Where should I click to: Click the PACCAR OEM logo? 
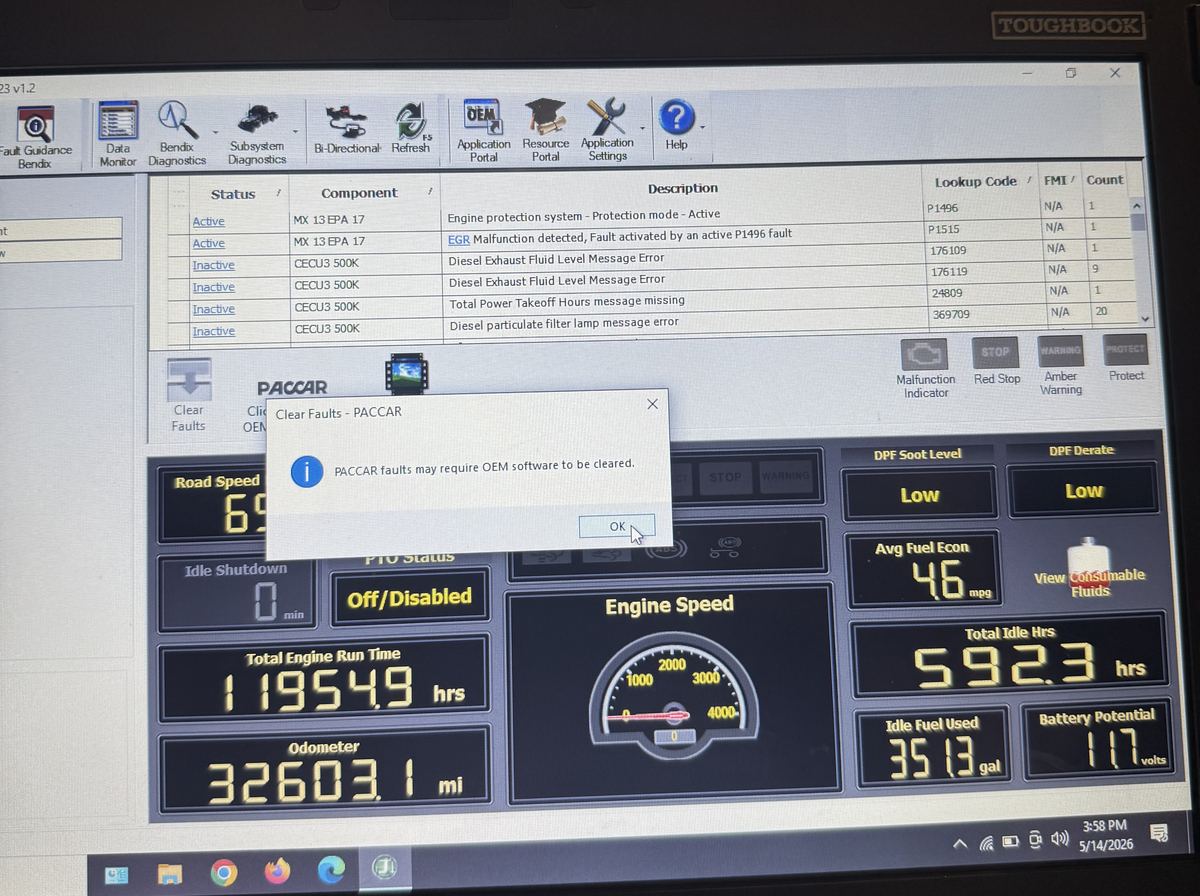coord(292,387)
